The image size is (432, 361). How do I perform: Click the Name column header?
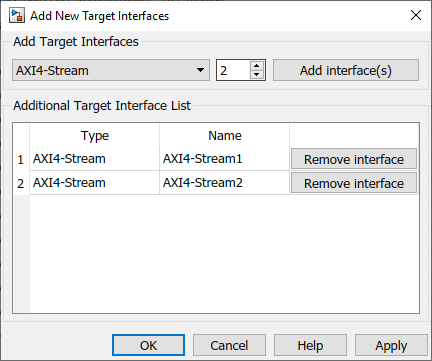(x=224, y=135)
